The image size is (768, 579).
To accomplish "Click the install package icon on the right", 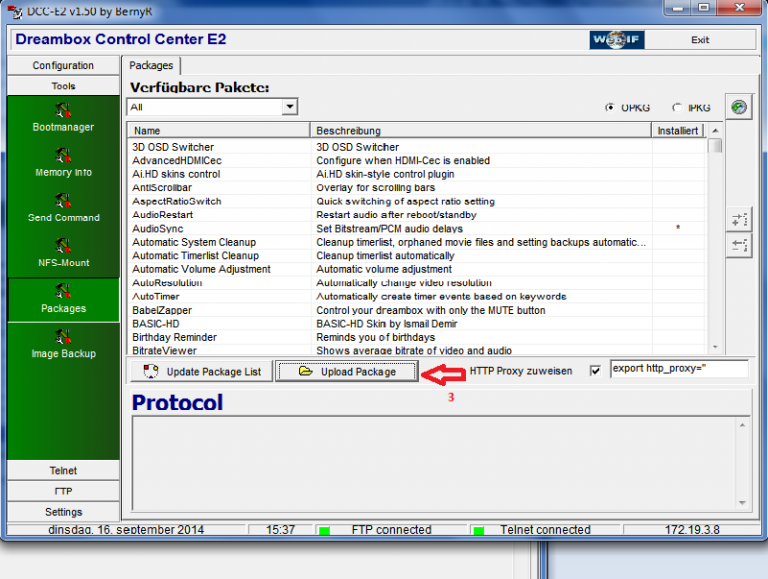I will (739, 220).
